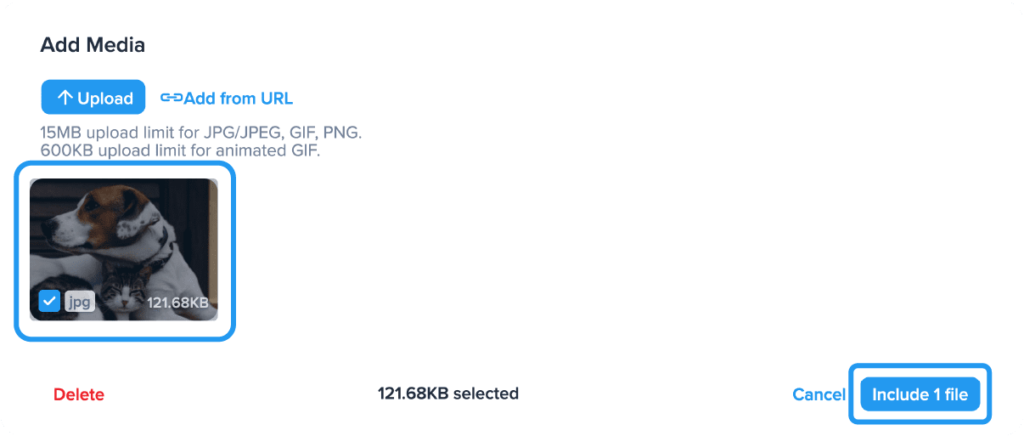The width and height of the screenshot is (1024, 436).
Task: Click the word URL in the link
Action: 275,98
